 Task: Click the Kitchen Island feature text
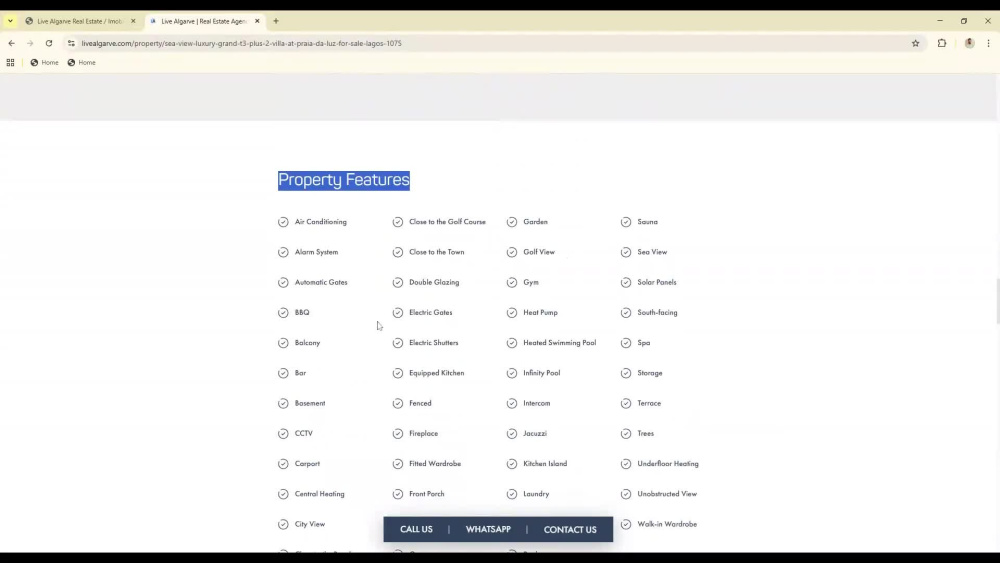545,464
